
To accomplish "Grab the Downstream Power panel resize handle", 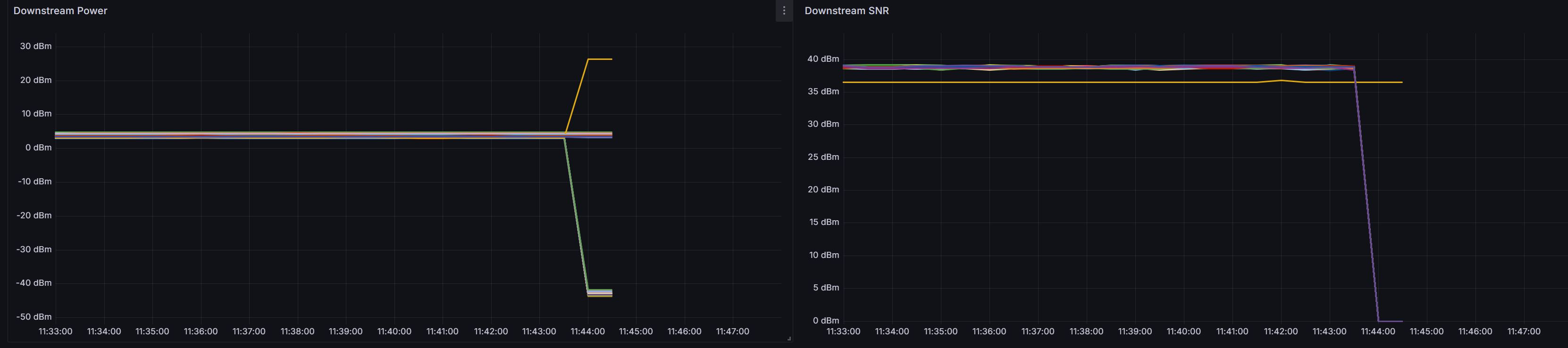I will click(x=789, y=339).
